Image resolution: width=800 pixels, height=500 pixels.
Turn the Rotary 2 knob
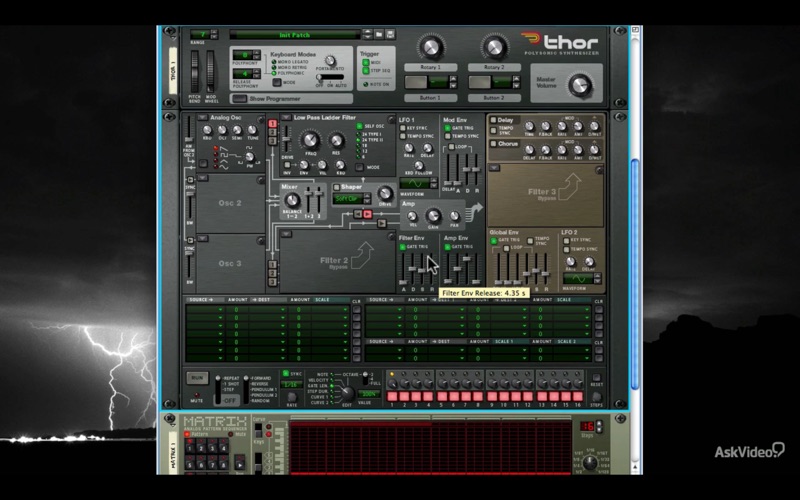click(494, 47)
